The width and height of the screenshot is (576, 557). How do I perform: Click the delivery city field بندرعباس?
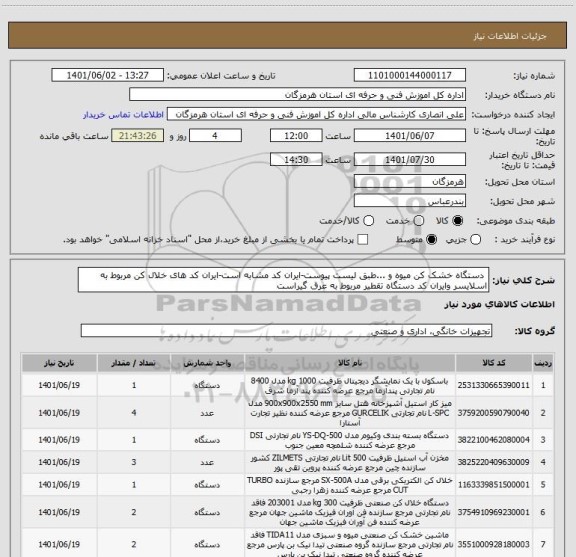[410, 201]
